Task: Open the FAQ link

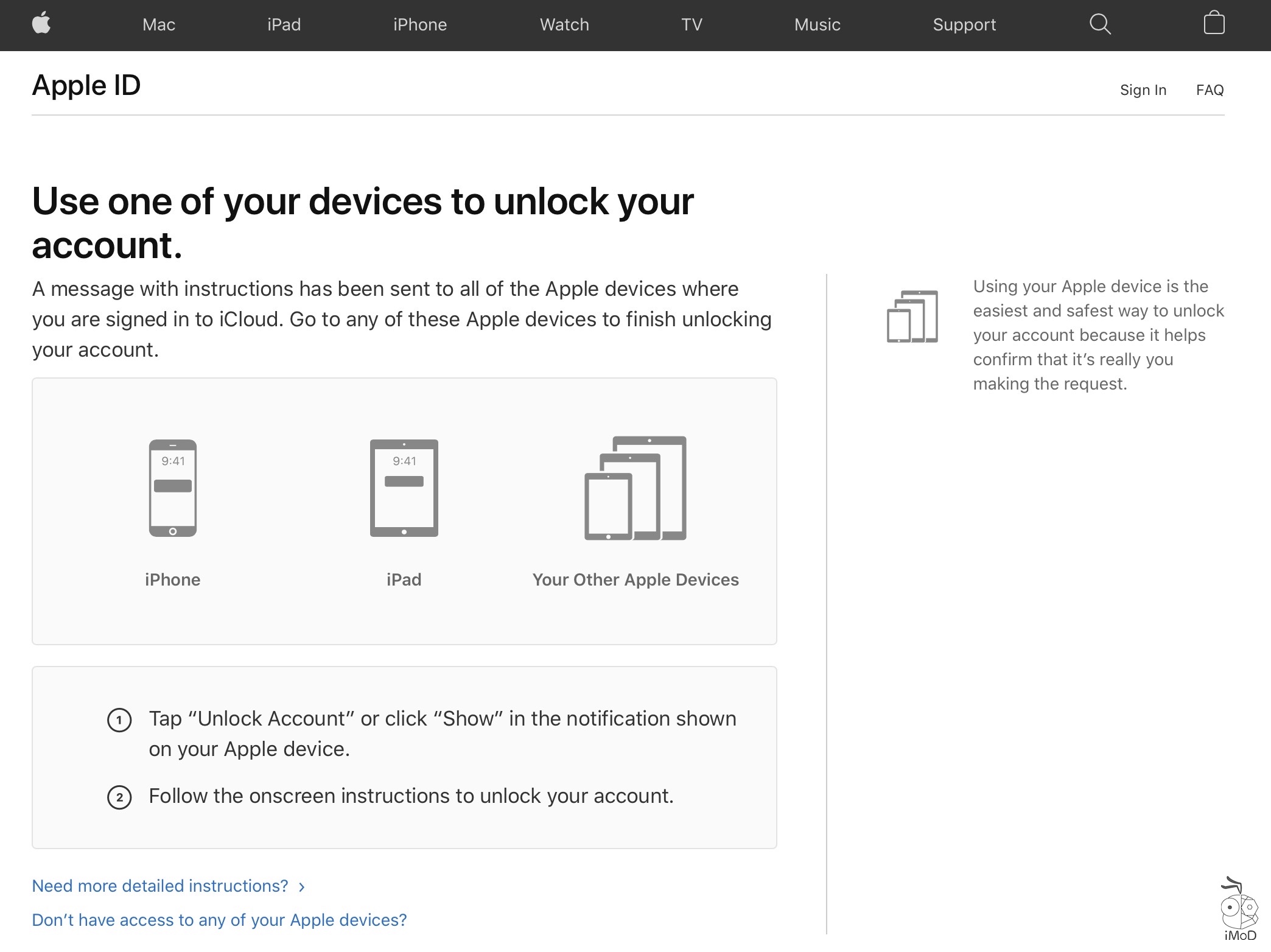Action: [1210, 90]
